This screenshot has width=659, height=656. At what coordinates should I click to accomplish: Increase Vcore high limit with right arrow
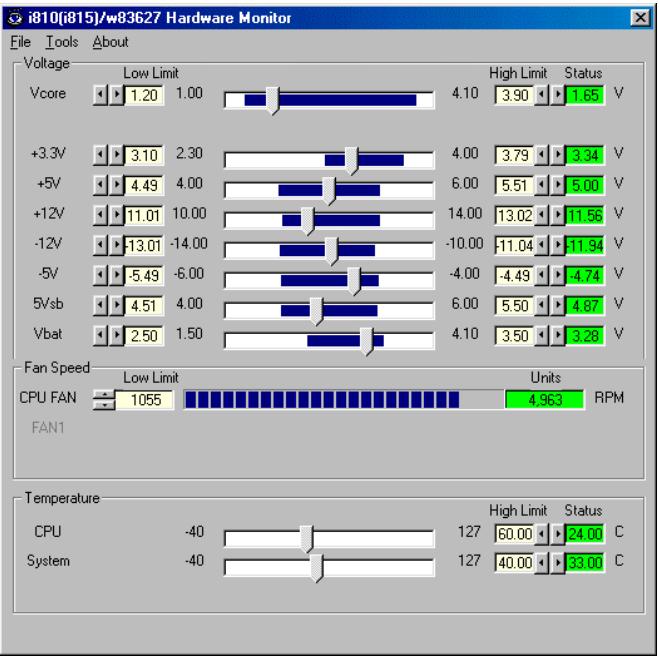click(x=557, y=95)
